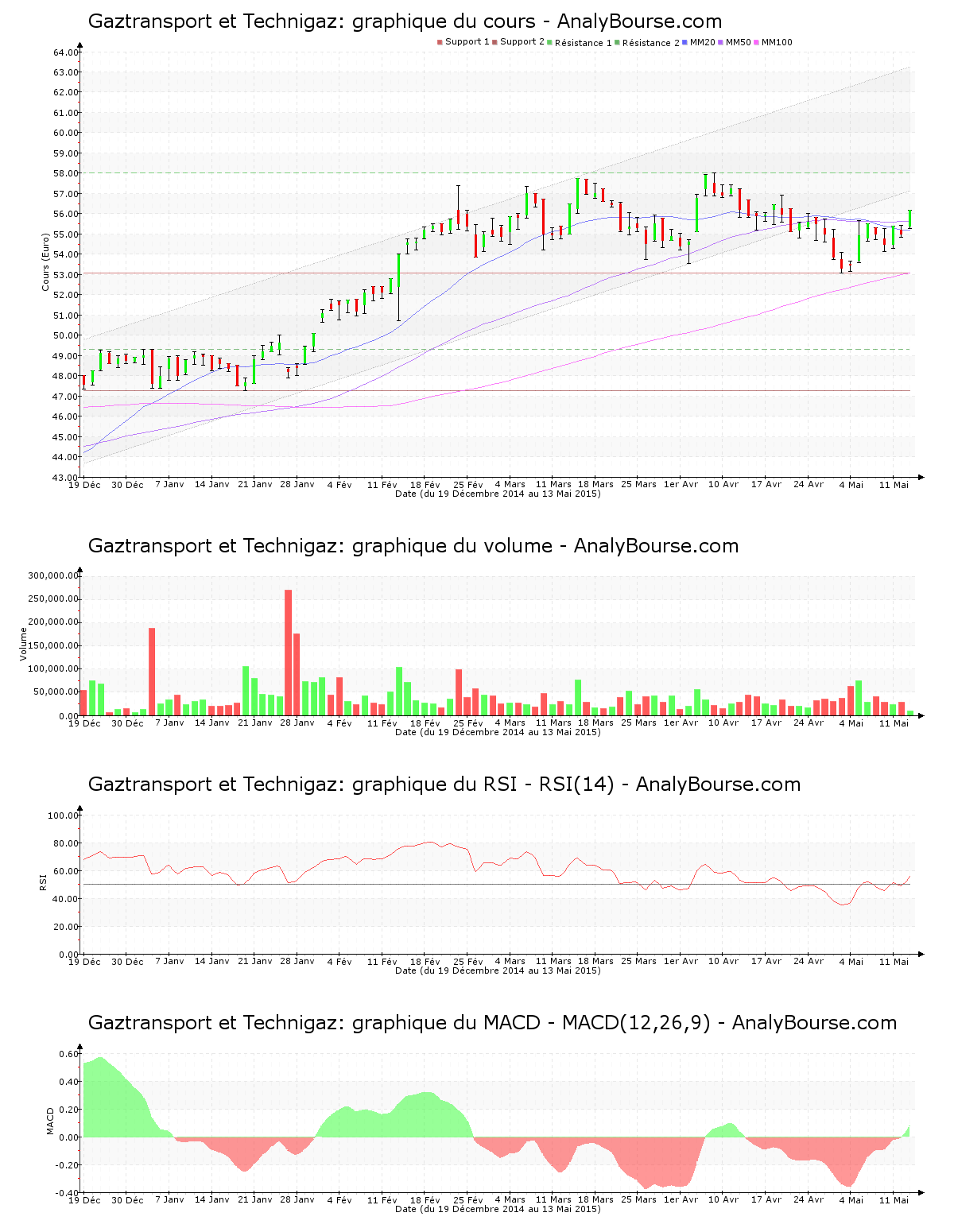The image size is (954, 1232).
Task: Click the 0.40 MACD axis value
Action: click(x=69, y=1082)
